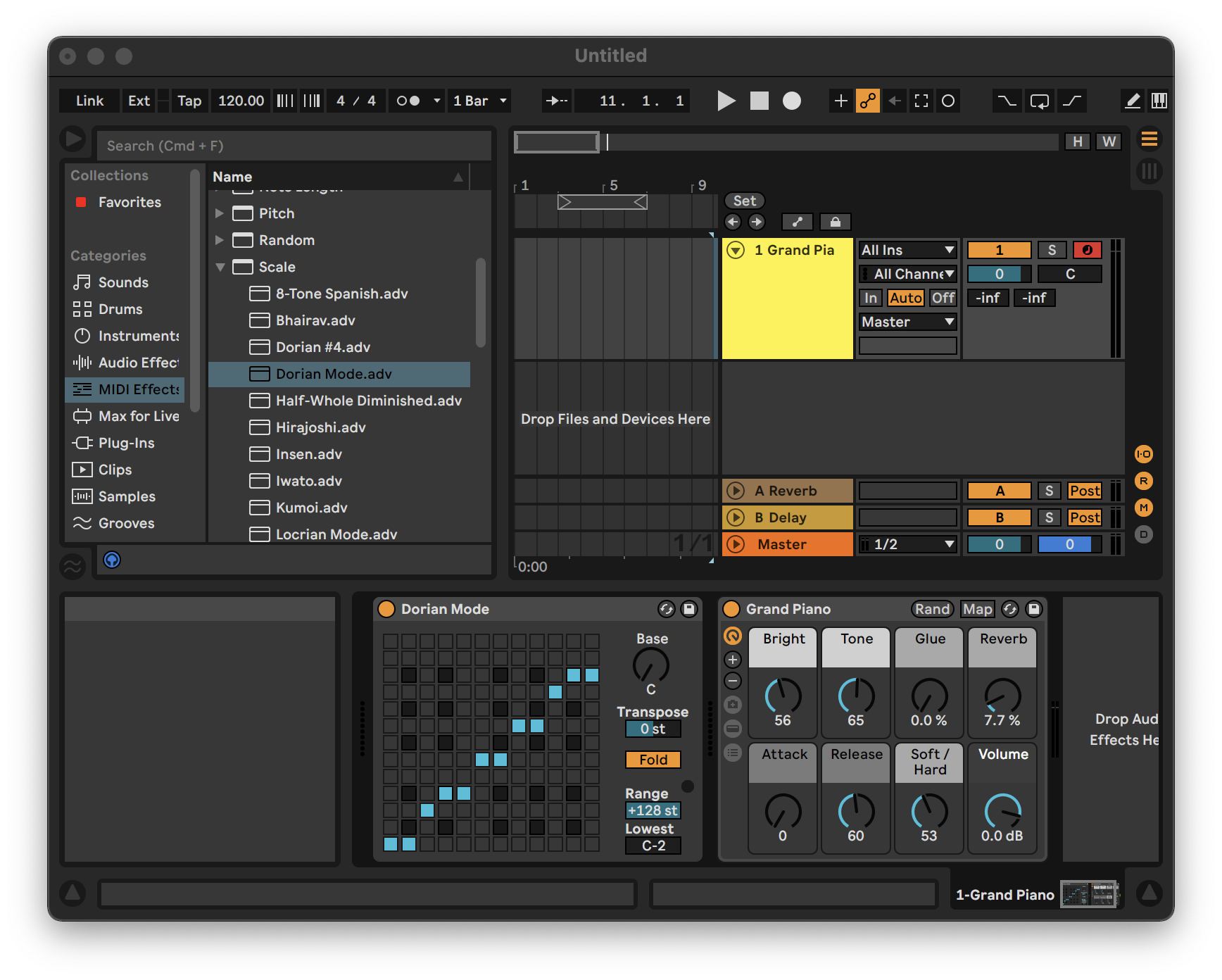Click the Hot-Swap icon on Grand Piano
Image resolution: width=1222 pixels, height=980 pixels.
1010,609
